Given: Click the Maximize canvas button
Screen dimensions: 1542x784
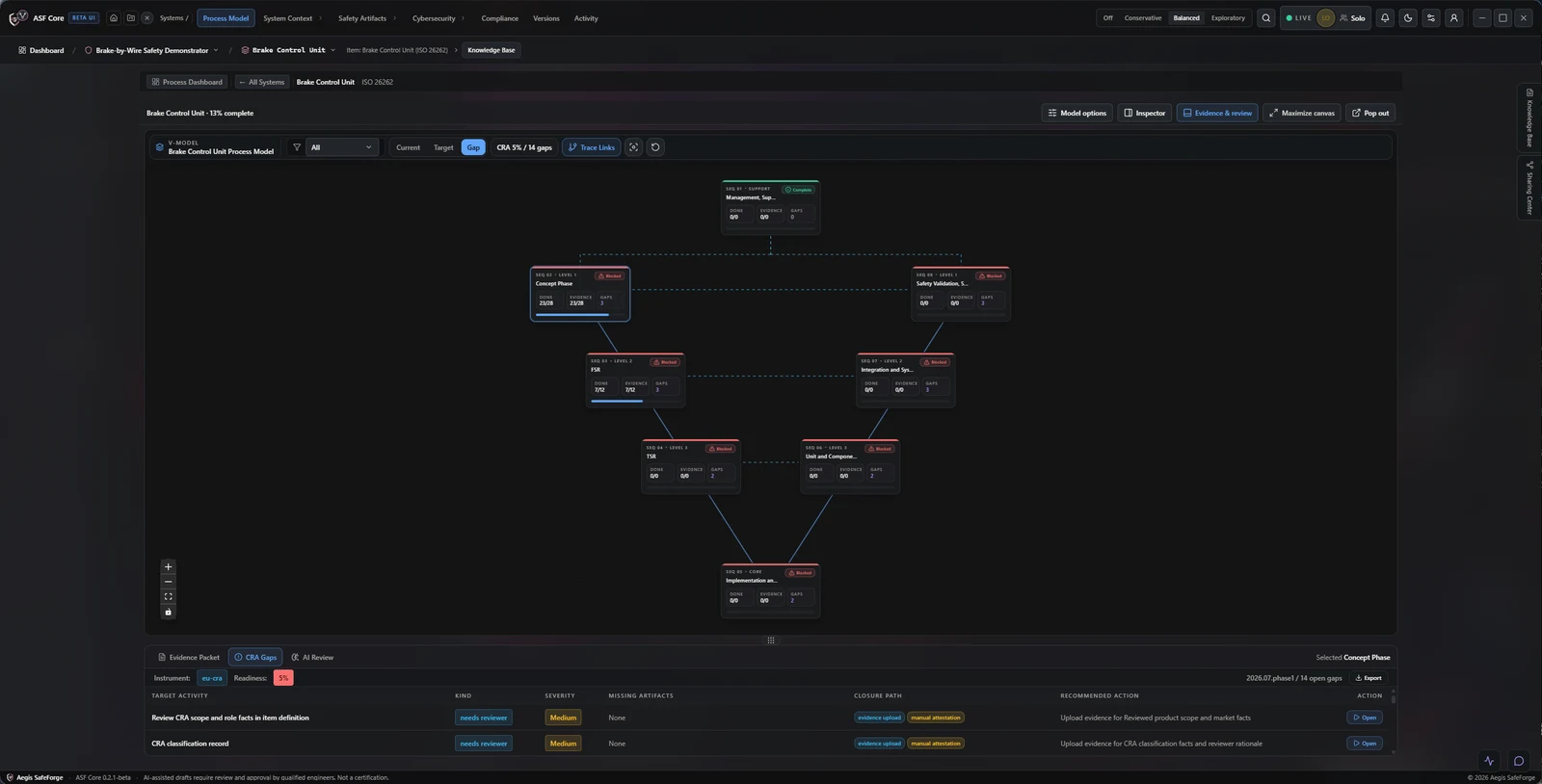Looking at the screenshot, I should click(1302, 113).
